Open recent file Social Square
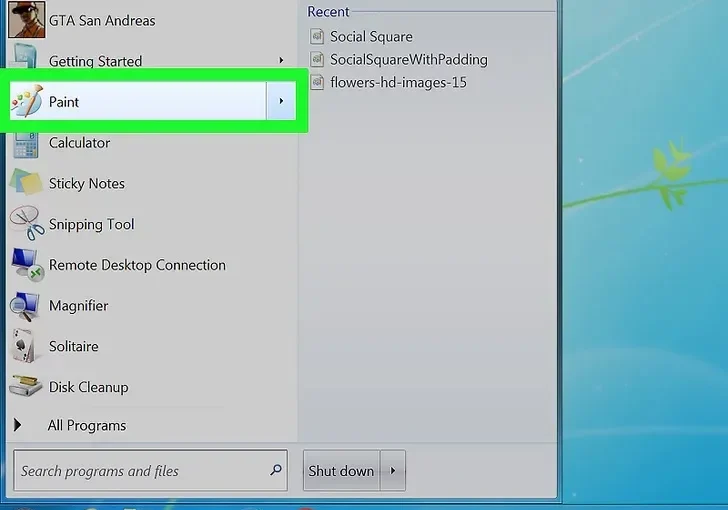Image resolution: width=728 pixels, height=510 pixels. pos(371,37)
